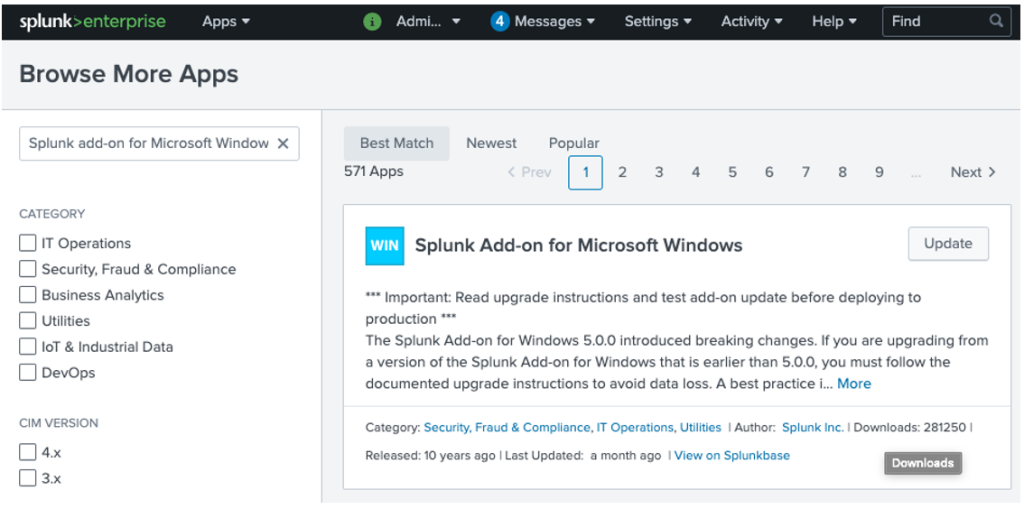Click the Downloads: 281250 text
Image resolution: width=1024 pixels, height=509 pixels.
(x=910, y=427)
